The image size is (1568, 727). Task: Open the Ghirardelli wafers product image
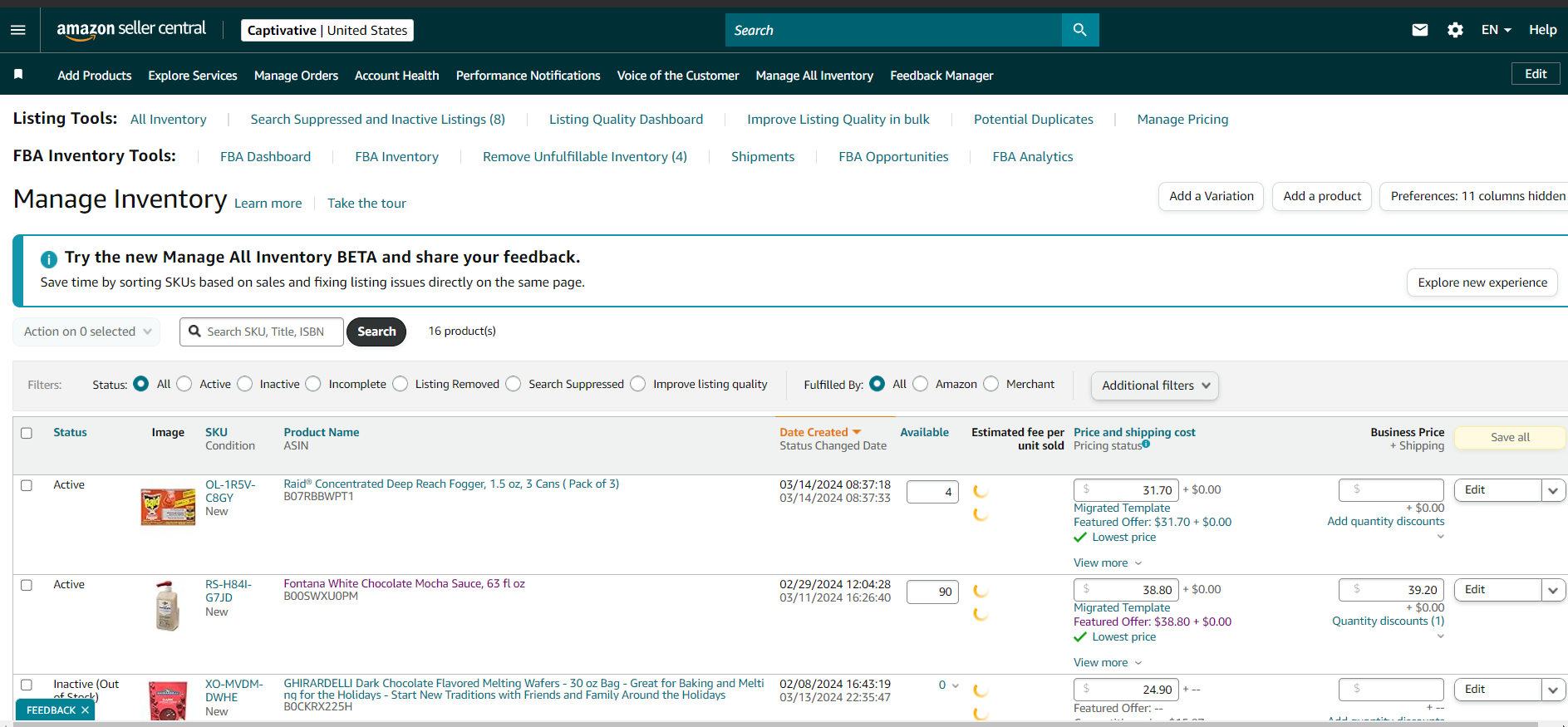[168, 700]
